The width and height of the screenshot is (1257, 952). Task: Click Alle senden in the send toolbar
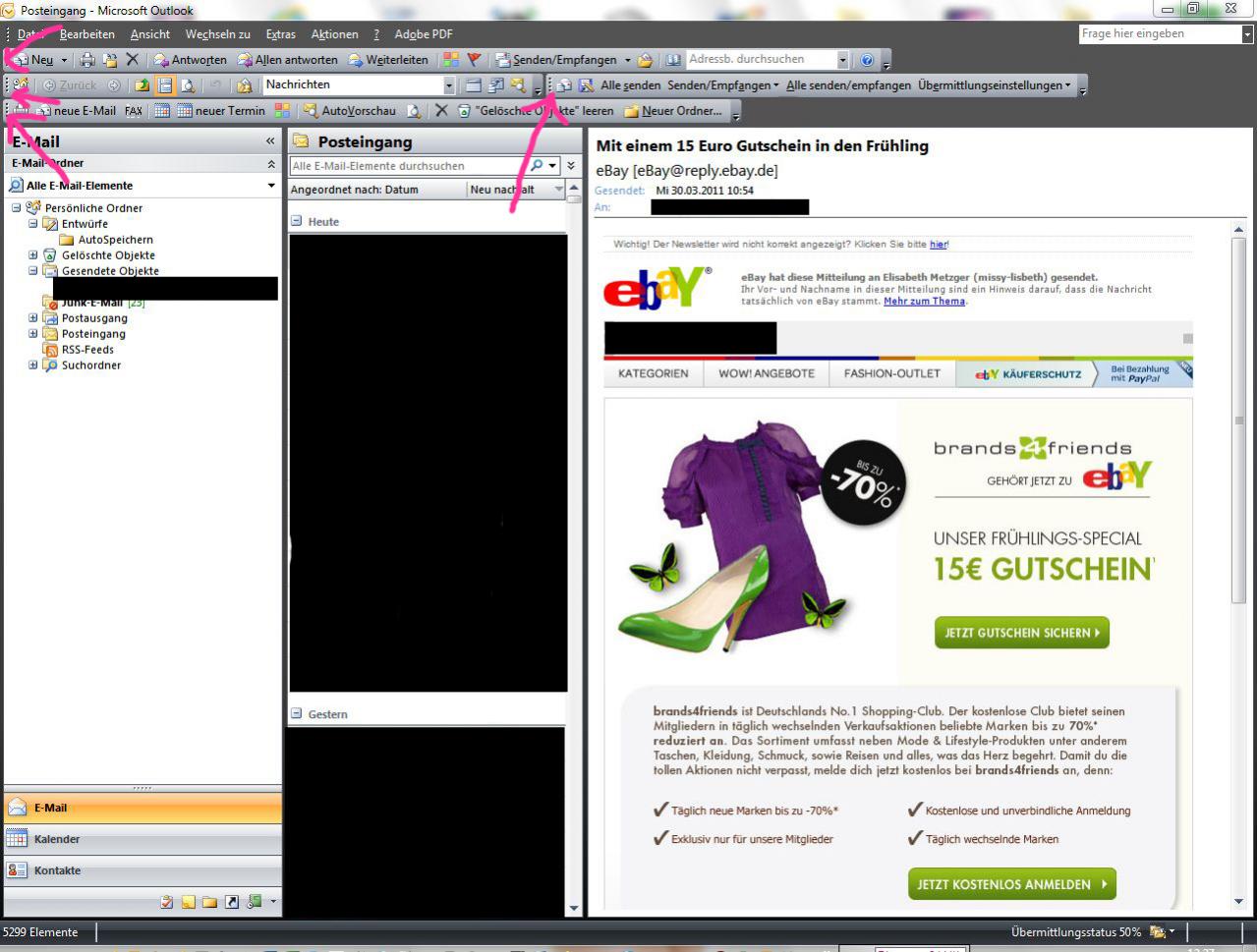click(630, 85)
